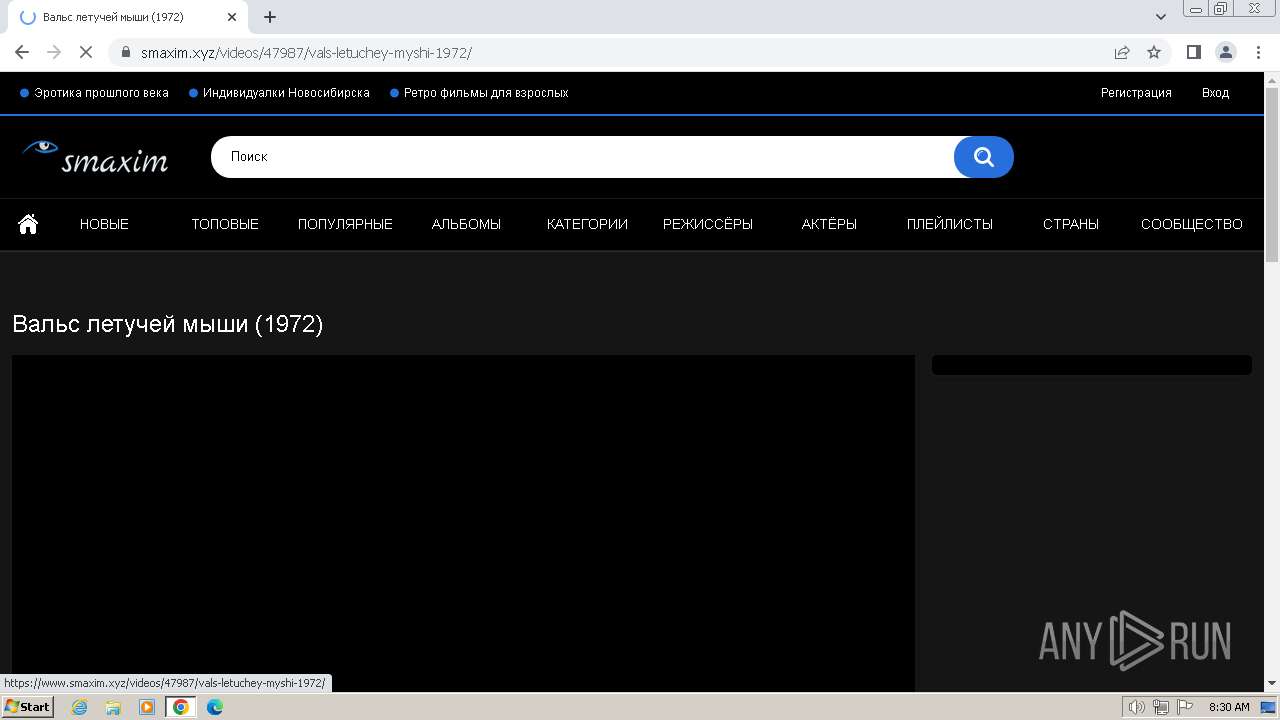
Task: Click the Эротика прошлого века link
Action: [101, 93]
